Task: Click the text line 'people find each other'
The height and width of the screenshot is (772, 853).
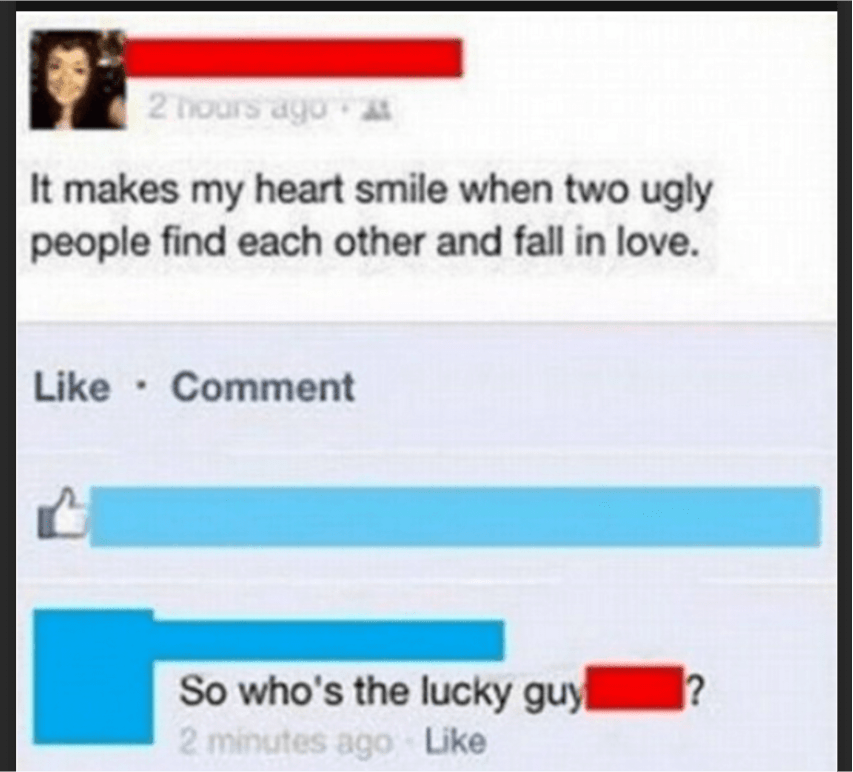Action: point(364,243)
